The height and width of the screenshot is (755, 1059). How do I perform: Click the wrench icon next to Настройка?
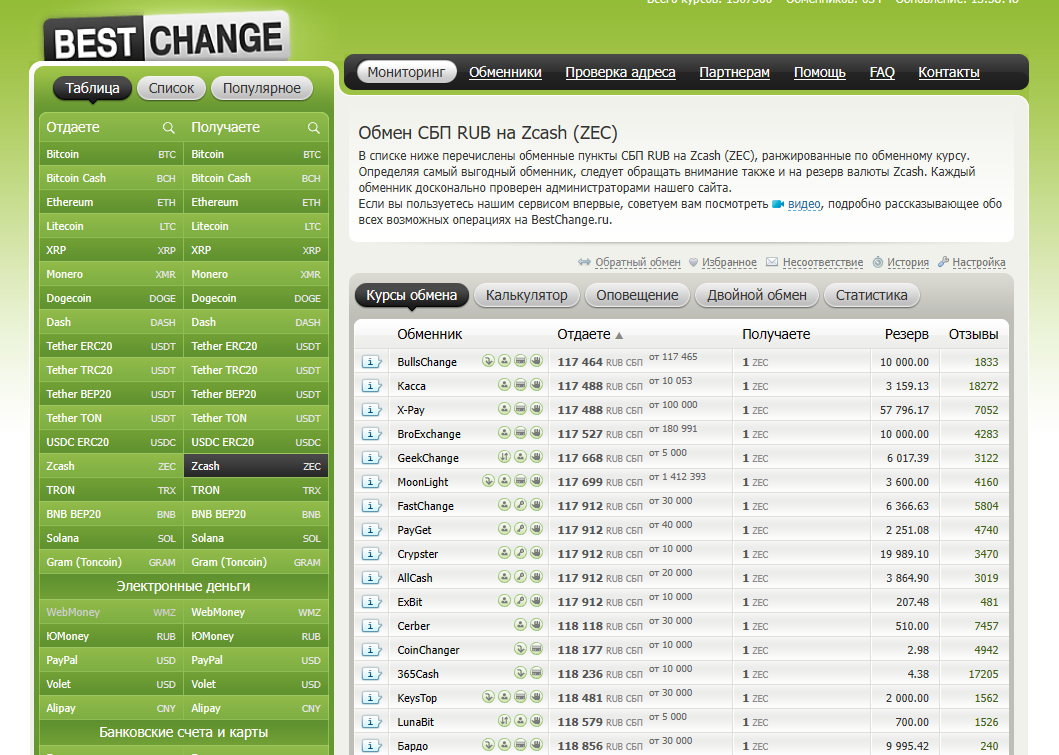[x=944, y=262]
